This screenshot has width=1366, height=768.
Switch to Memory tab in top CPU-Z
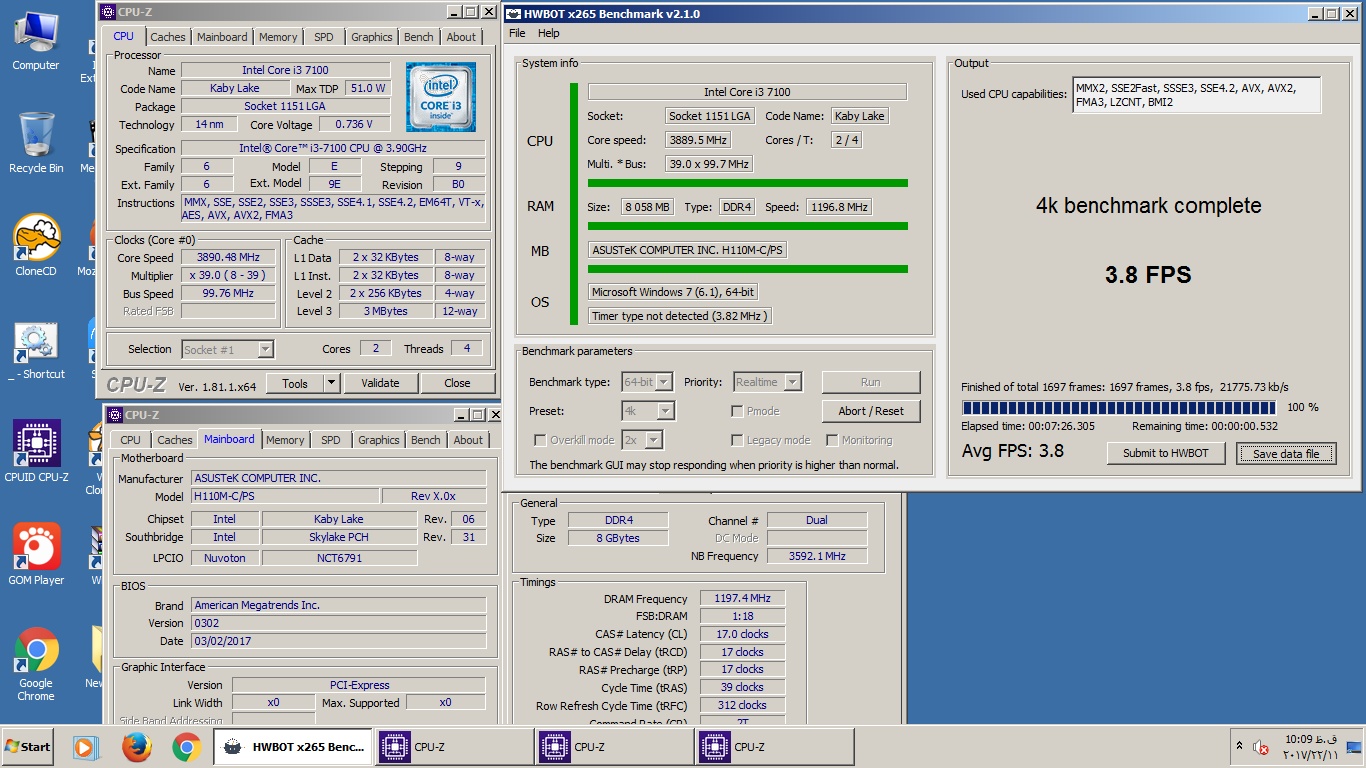click(x=278, y=37)
